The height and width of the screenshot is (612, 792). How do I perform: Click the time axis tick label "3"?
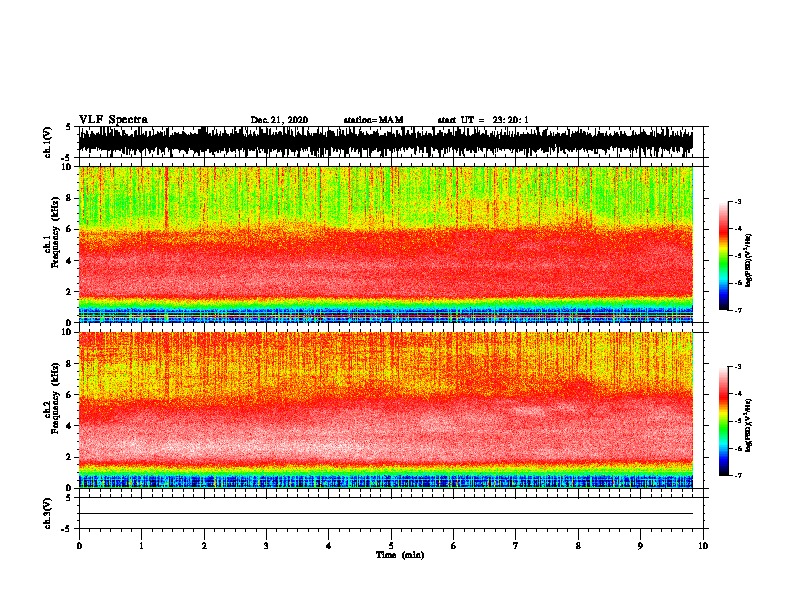(266, 546)
